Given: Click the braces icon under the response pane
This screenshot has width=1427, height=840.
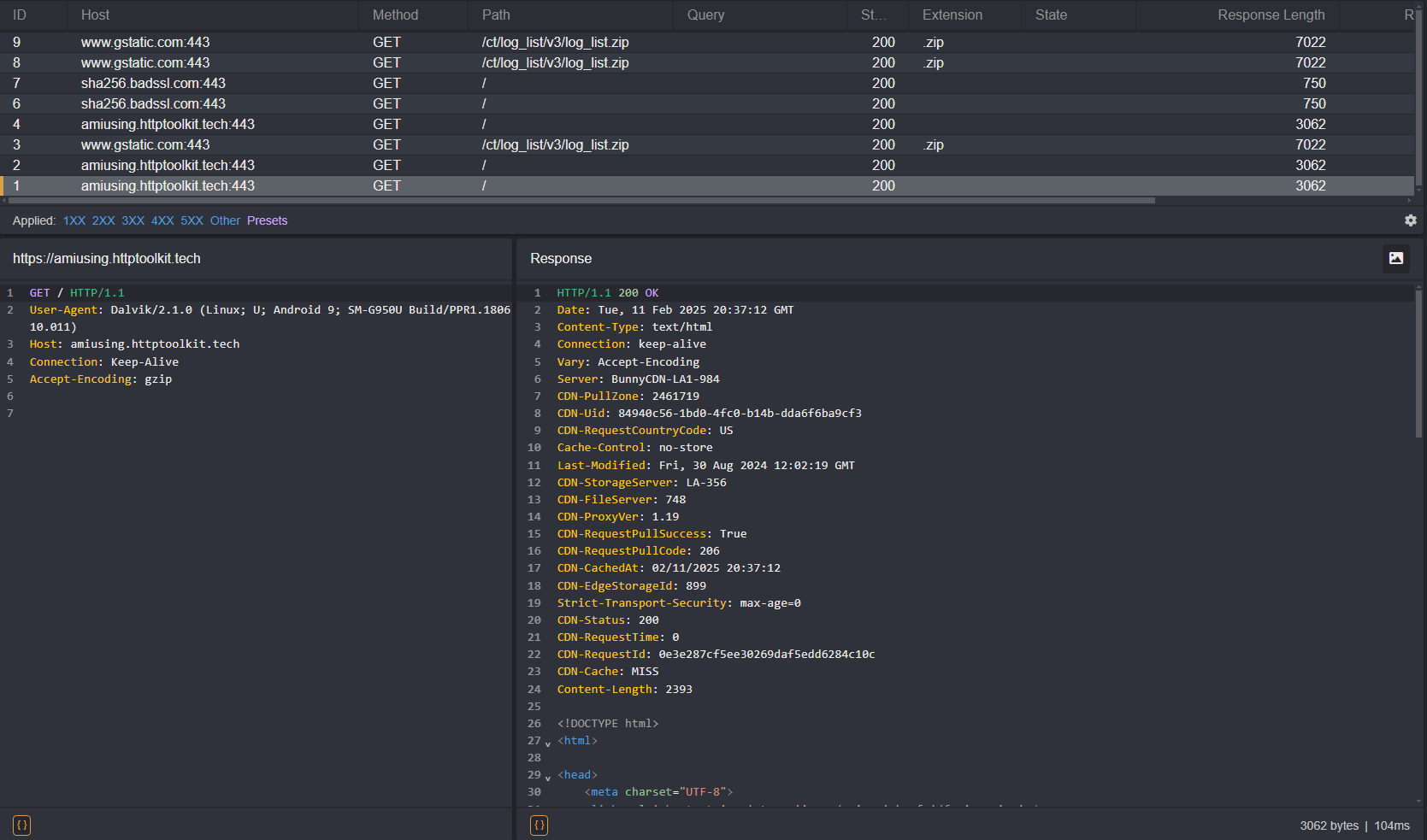Looking at the screenshot, I should coord(539,825).
